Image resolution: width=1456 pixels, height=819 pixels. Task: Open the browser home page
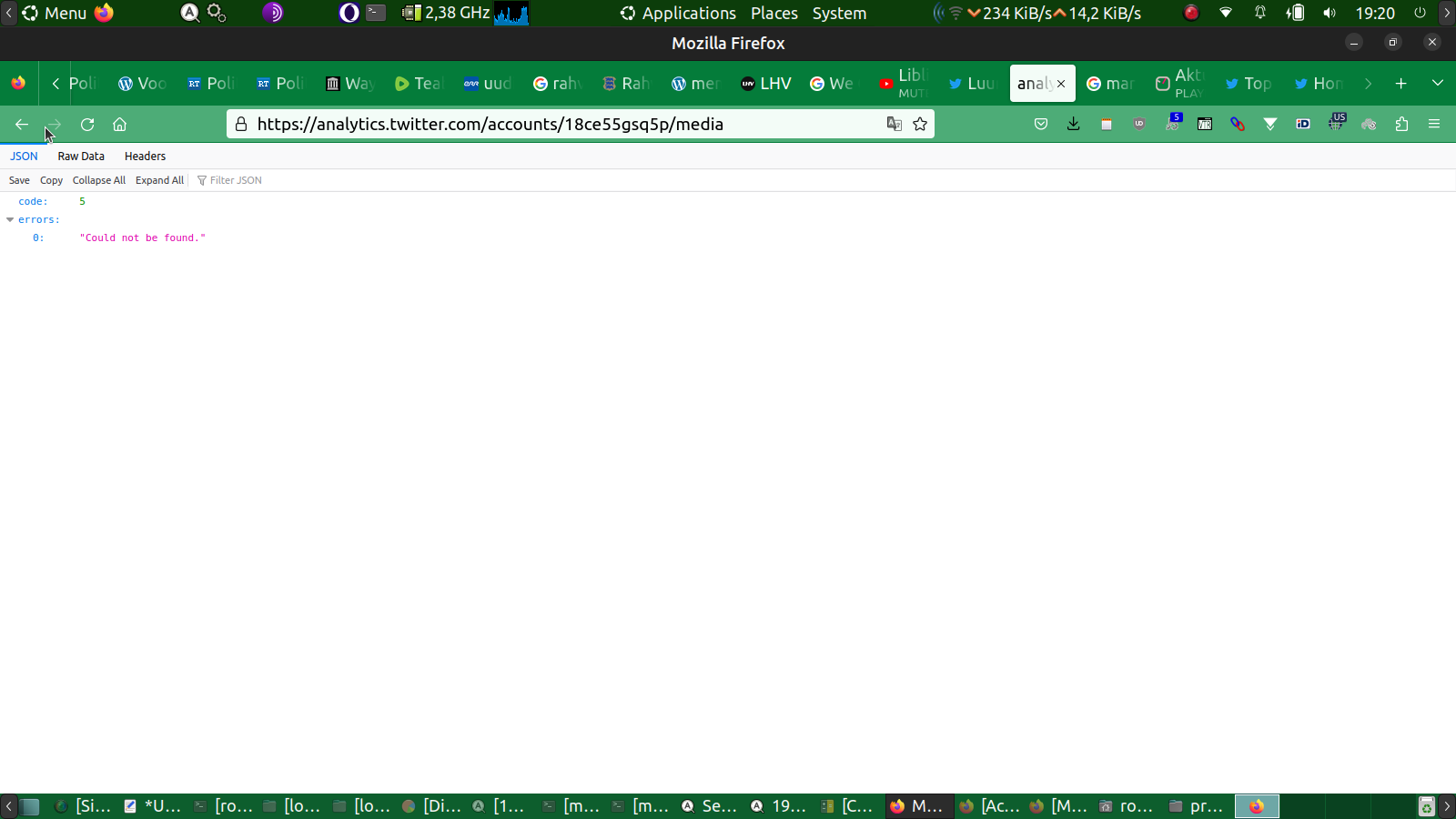pos(119,125)
